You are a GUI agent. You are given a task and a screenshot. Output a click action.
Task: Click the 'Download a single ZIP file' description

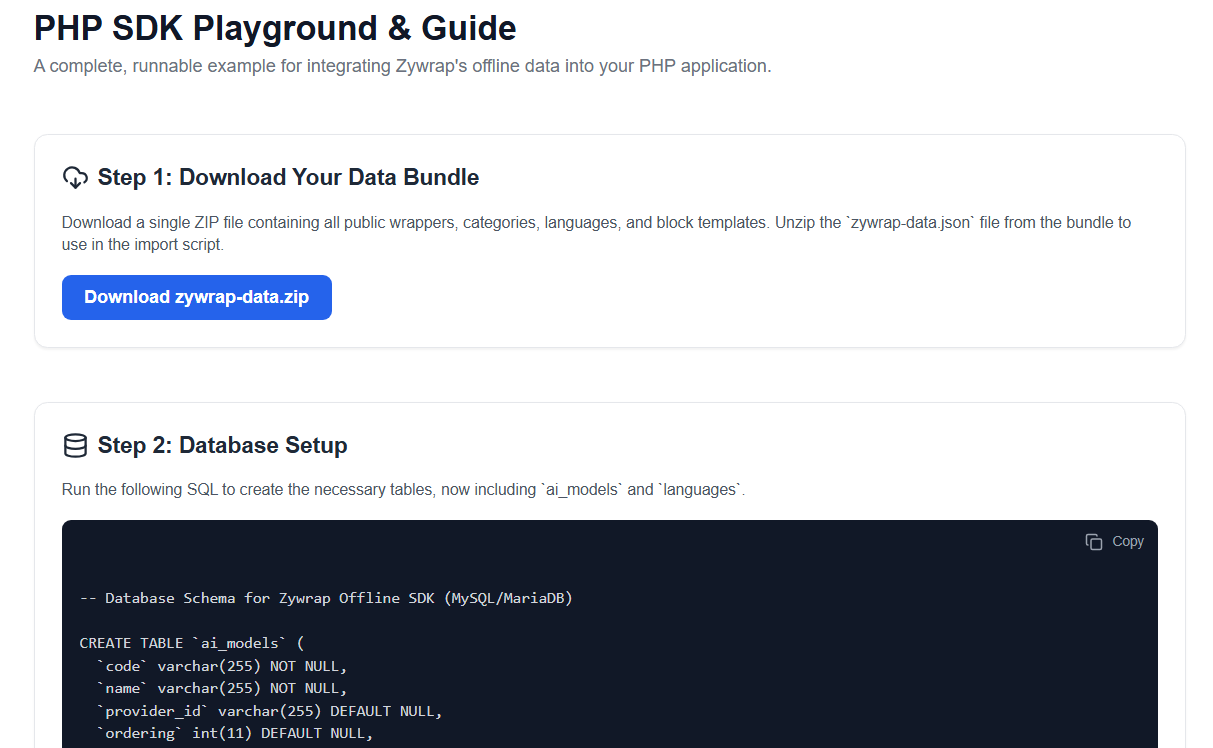[x=597, y=233]
